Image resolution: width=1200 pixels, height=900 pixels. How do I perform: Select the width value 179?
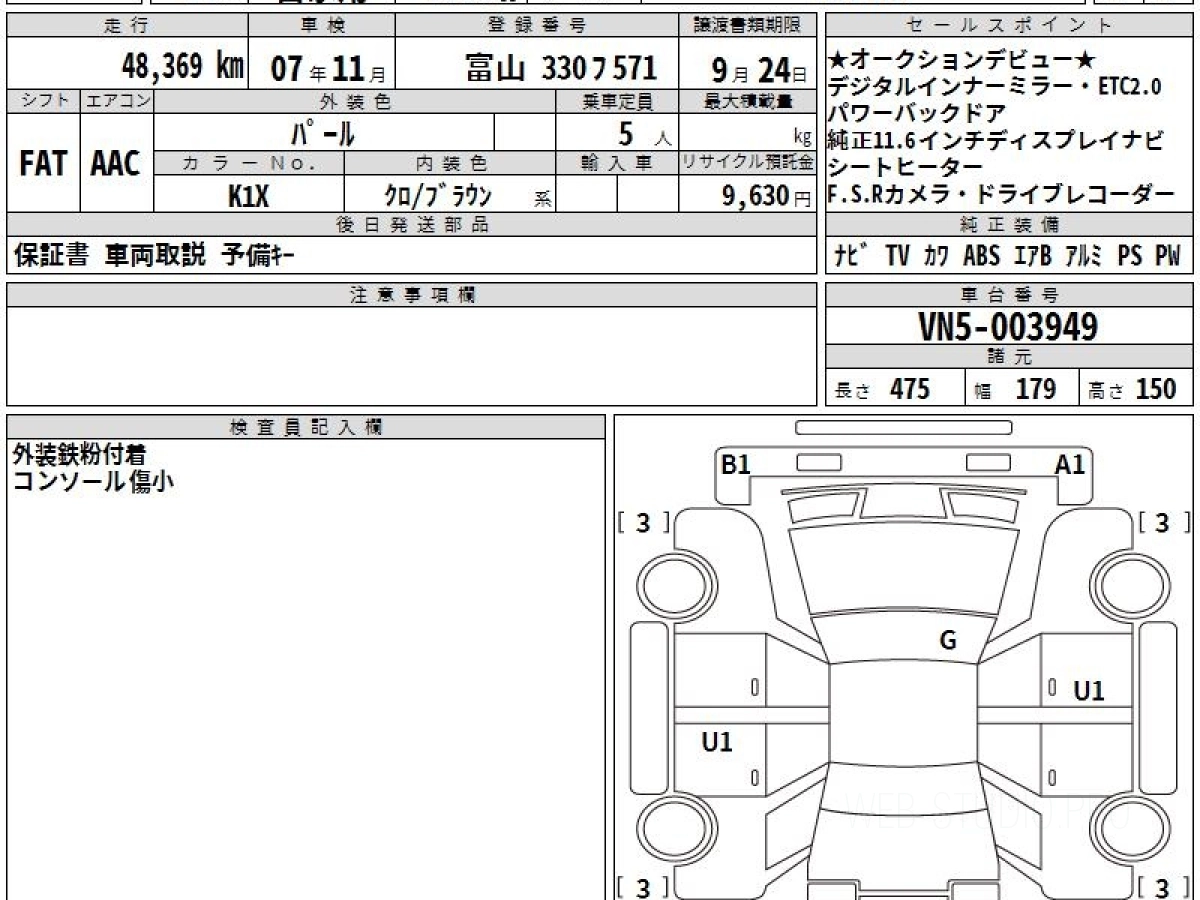click(x=1035, y=389)
